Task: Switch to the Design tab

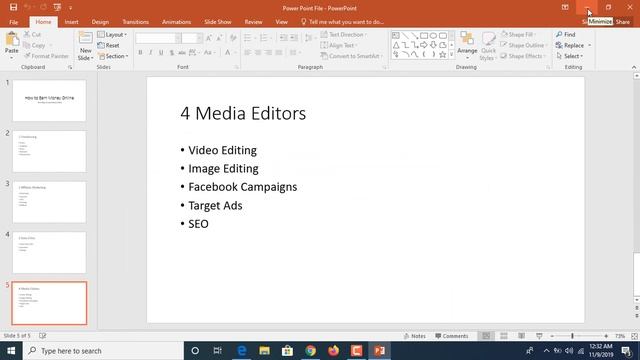Action: coord(100,22)
